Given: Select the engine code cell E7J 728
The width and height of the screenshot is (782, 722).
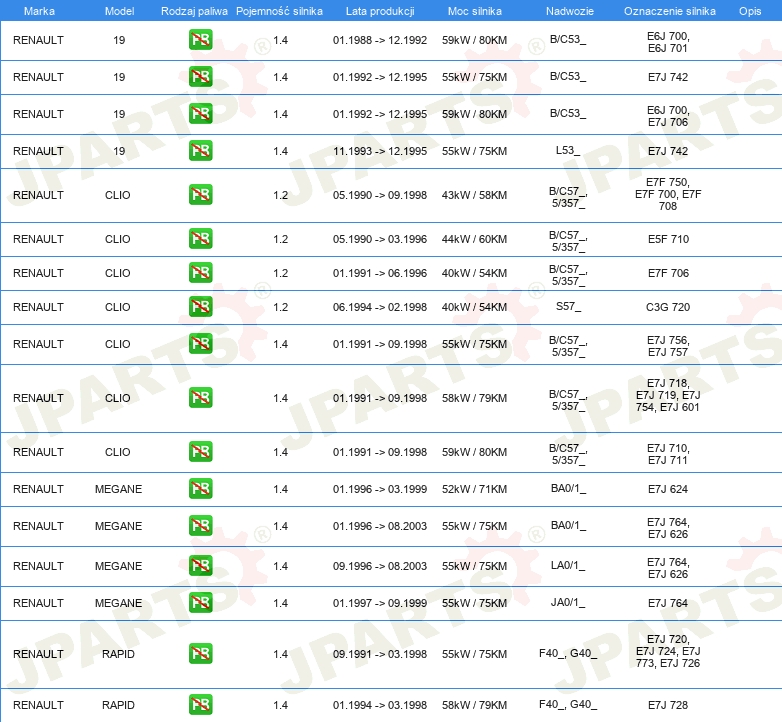Looking at the screenshot, I should [668, 705].
